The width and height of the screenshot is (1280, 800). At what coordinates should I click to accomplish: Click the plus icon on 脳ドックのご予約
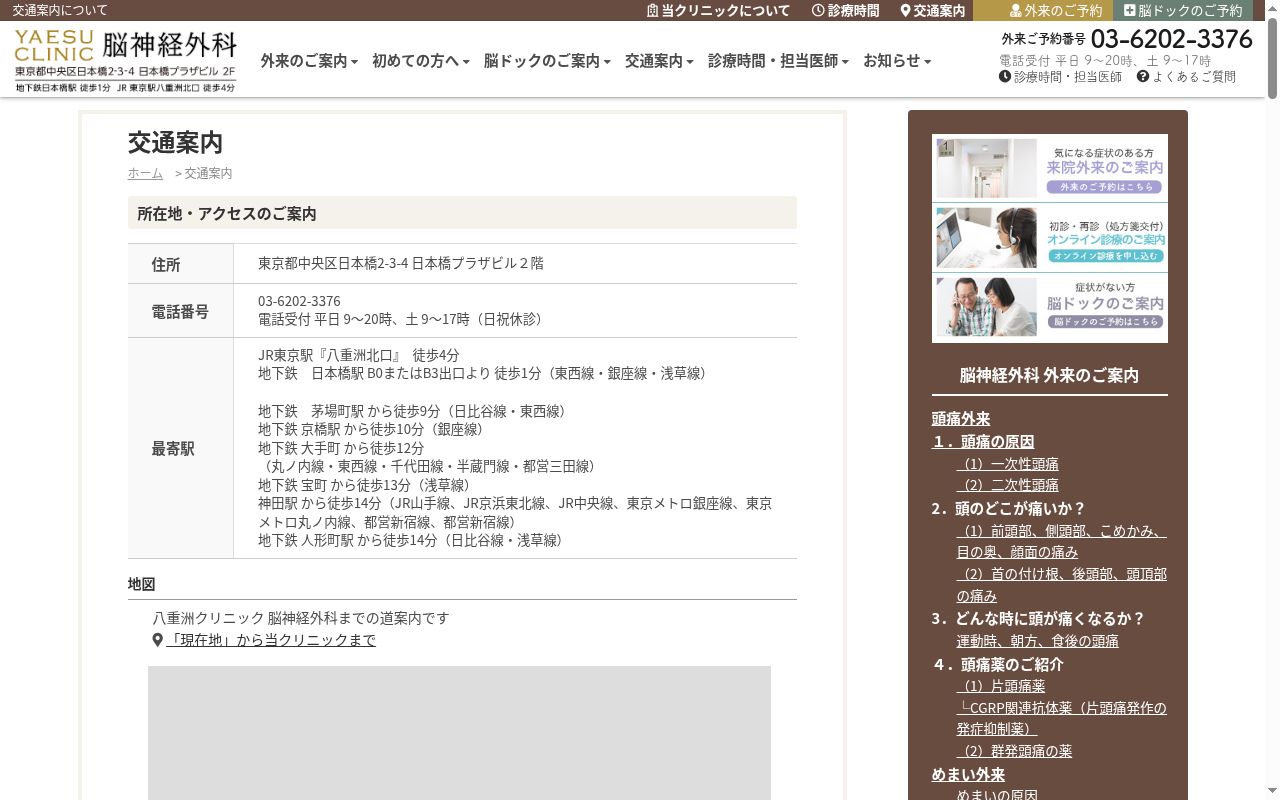[x=1130, y=10]
